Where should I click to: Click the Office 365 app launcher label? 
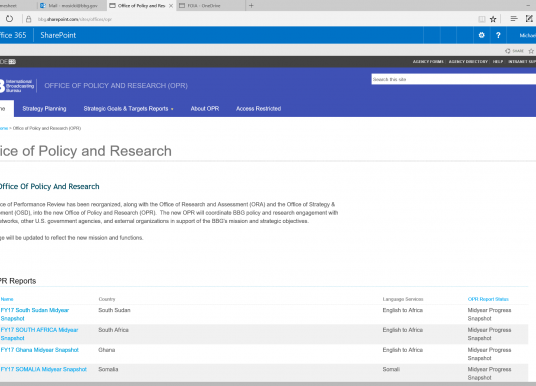[x=13, y=35]
